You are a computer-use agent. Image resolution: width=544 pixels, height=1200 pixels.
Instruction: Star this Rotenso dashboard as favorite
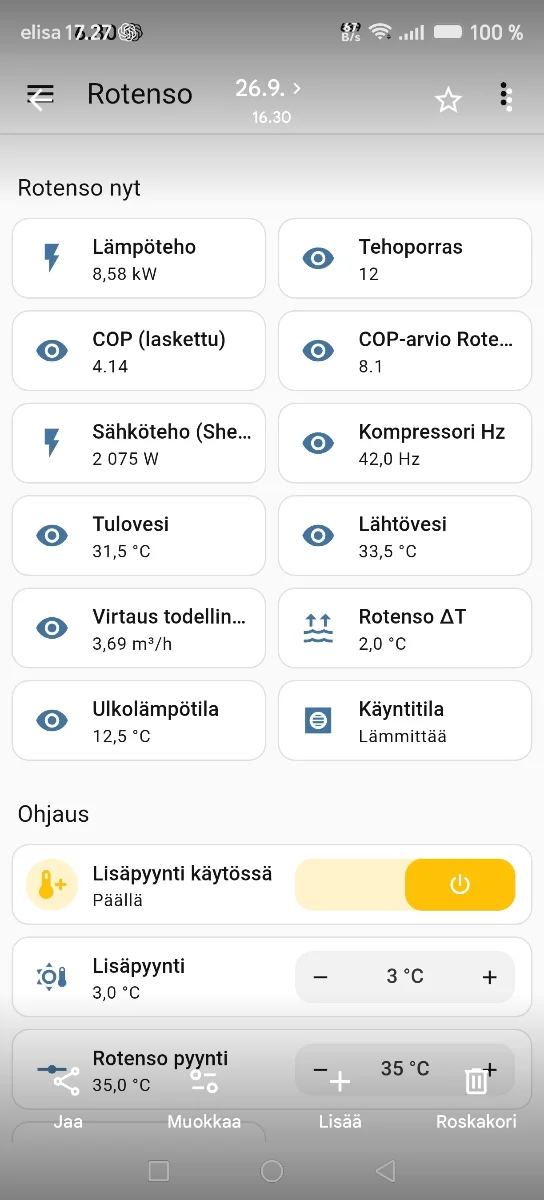tap(448, 98)
